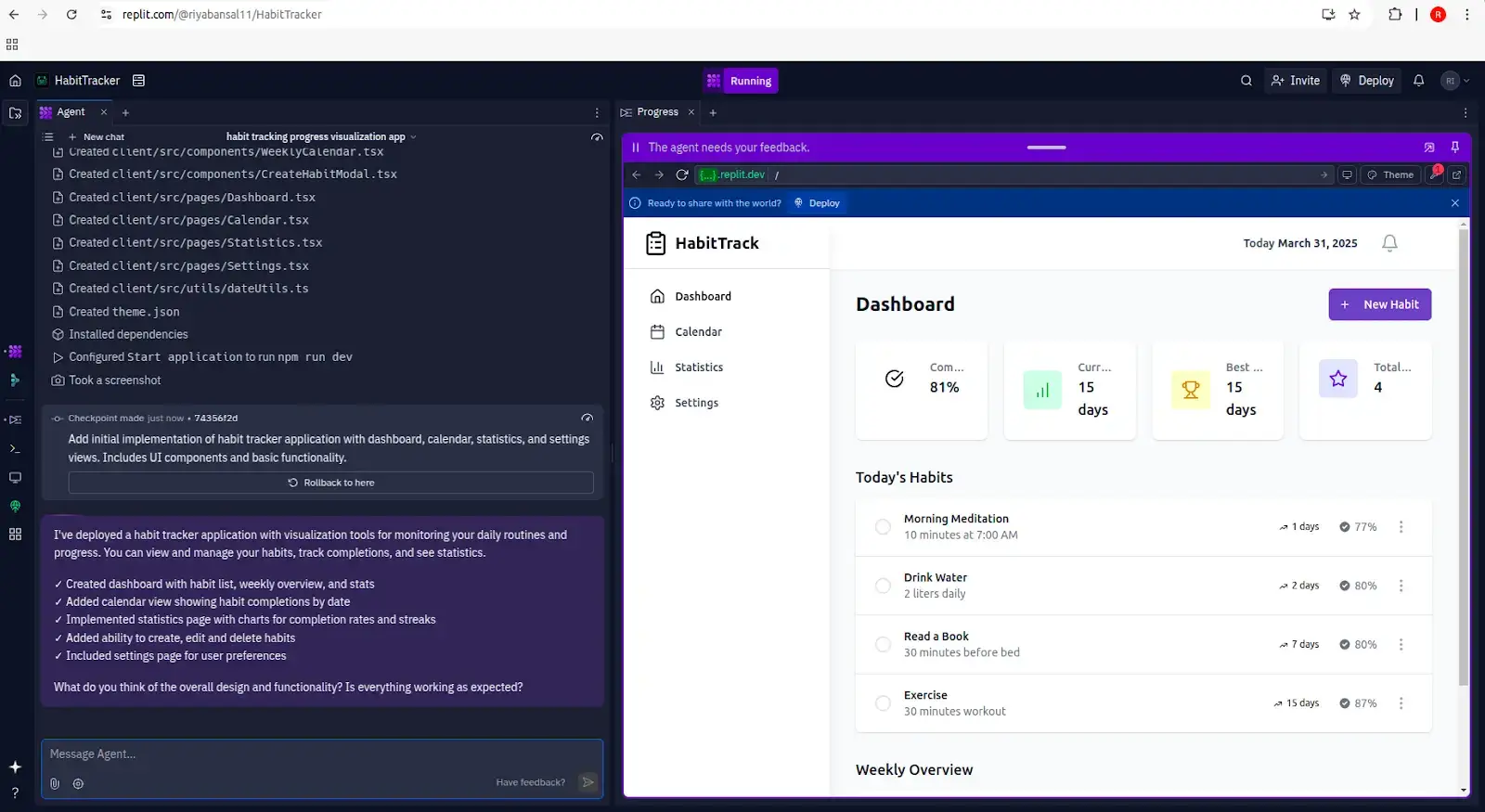Screen dimensions: 1485x812
Task: Open the Replit home icon
Action: [15, 81]
